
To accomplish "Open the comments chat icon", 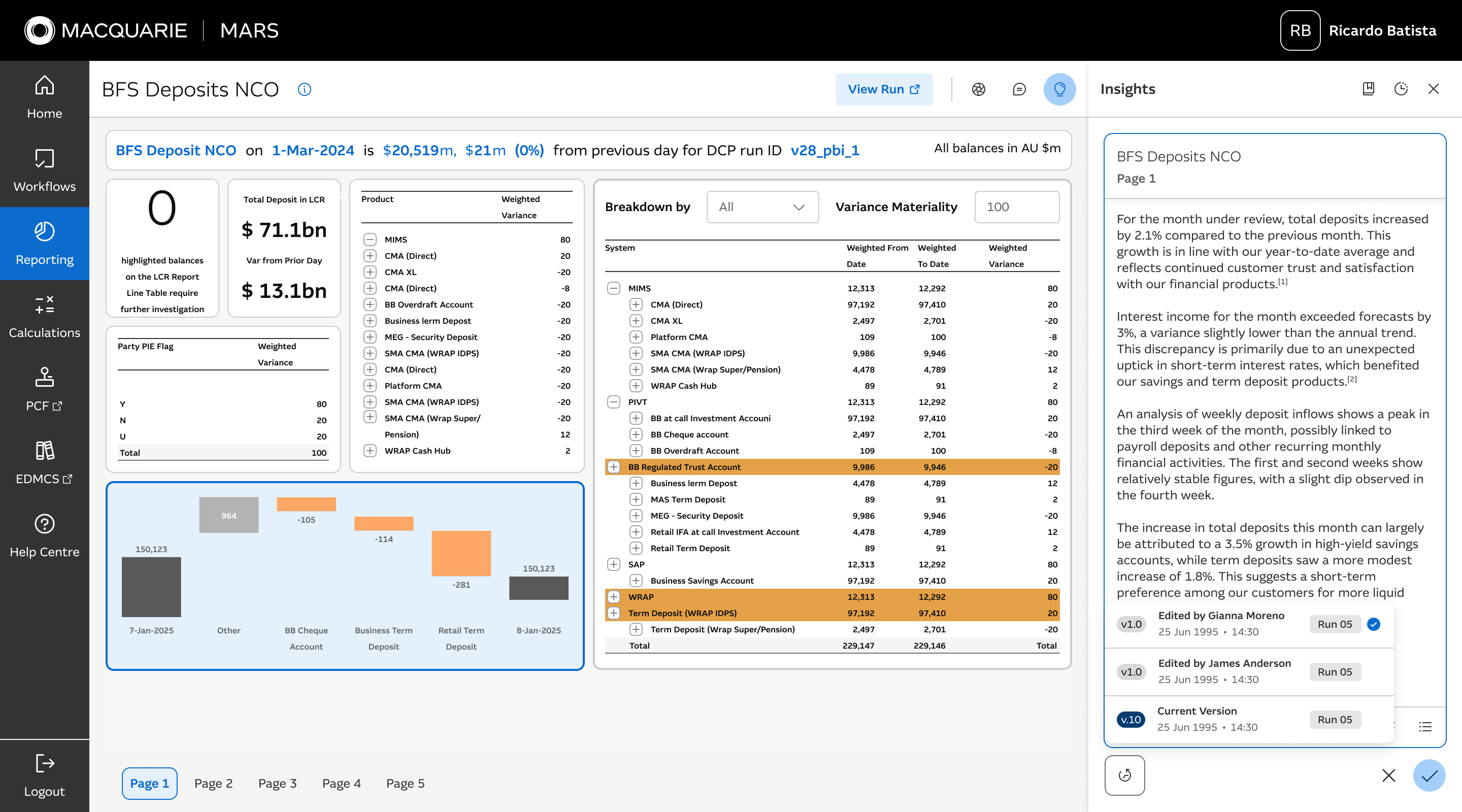I will click(x=1019, y=89).
